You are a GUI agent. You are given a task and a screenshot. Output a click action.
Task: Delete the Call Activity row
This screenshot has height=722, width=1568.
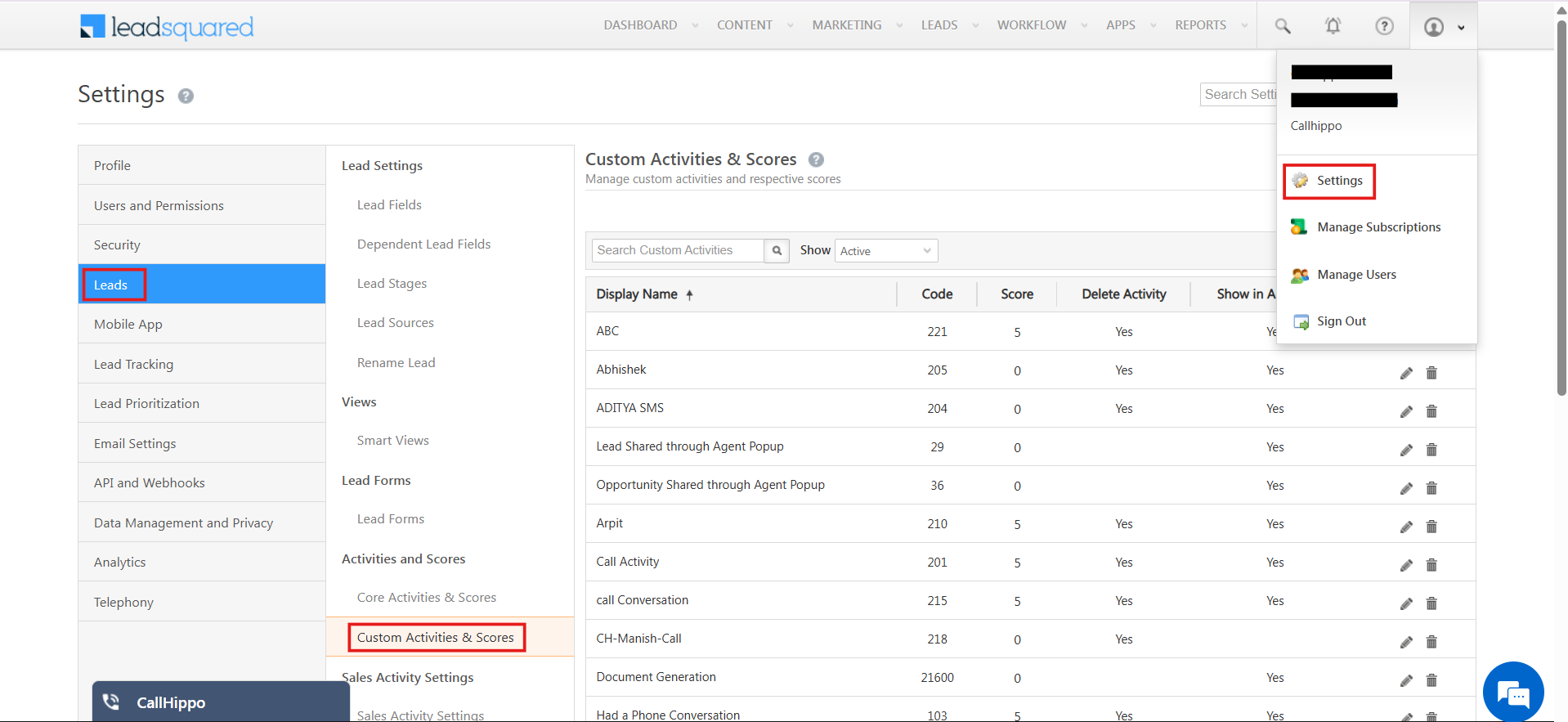[1431, 565]
